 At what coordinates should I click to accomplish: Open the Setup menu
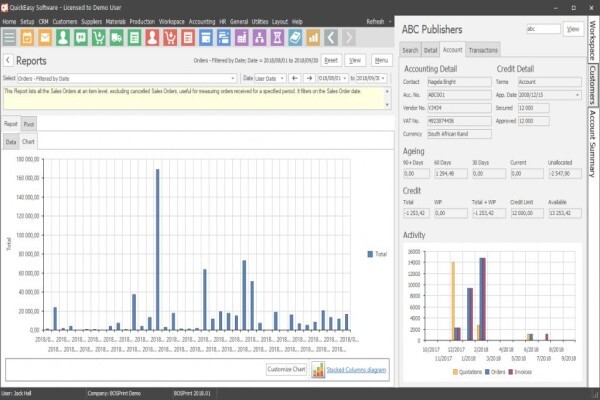[27, 22]
